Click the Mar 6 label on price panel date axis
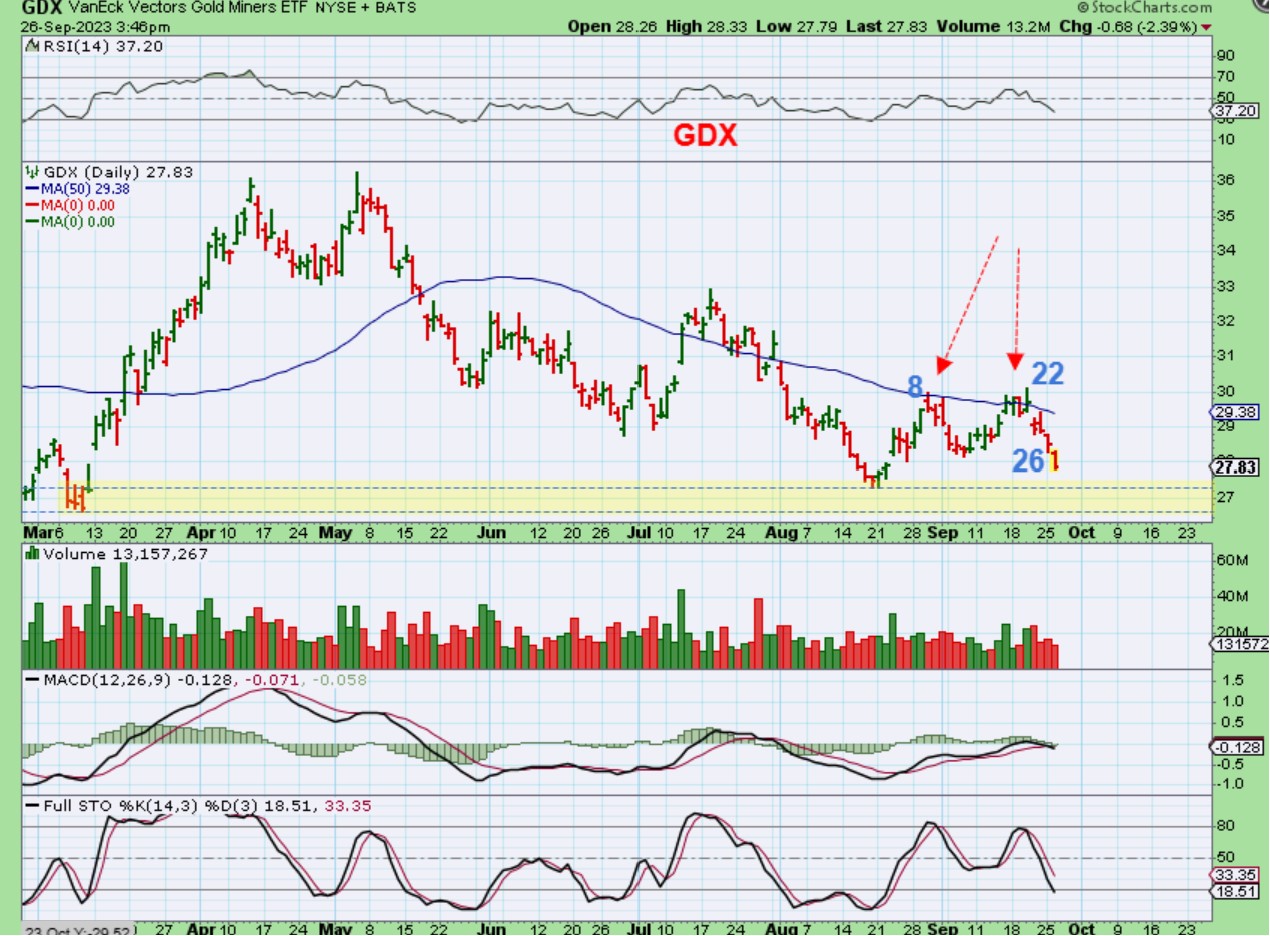Image resolution: width=1270 pixels, height=936 pixels. point(43,533)
